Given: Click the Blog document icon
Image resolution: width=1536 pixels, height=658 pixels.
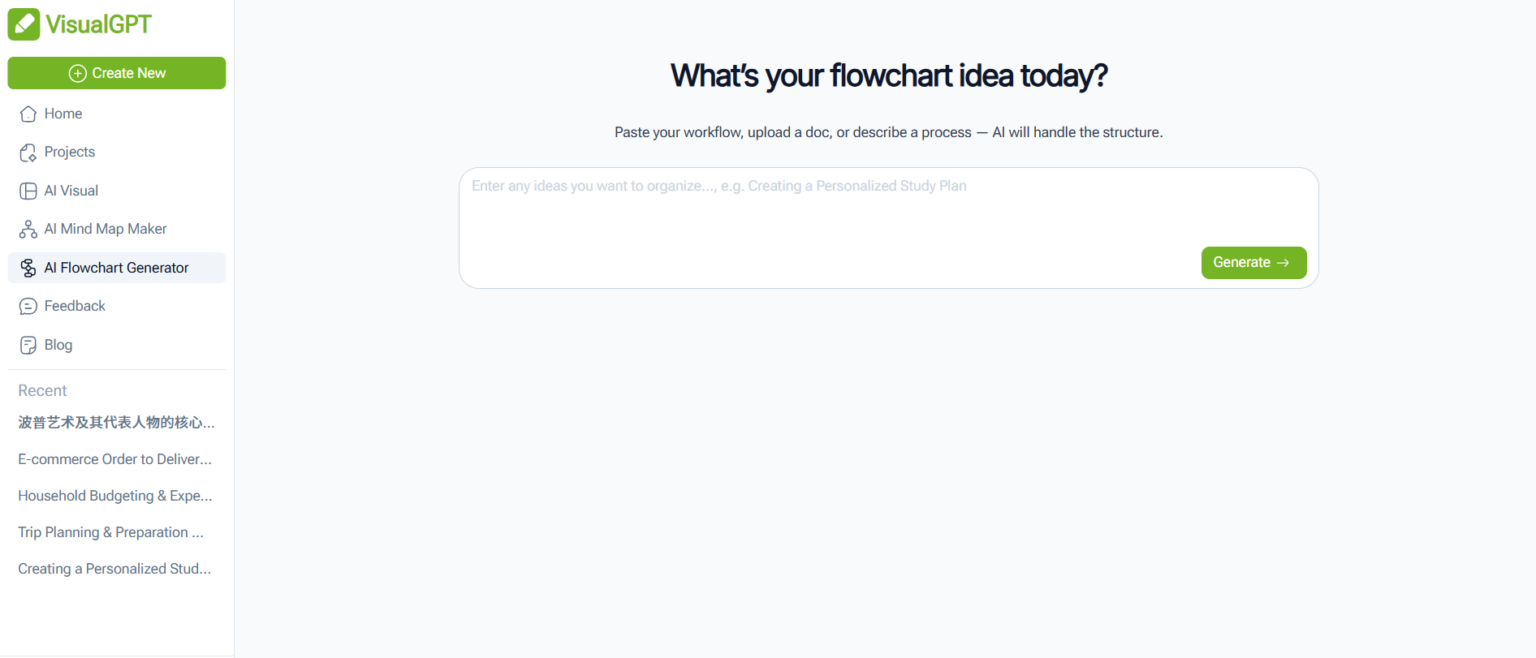Looking at the screenshot, I should point(28,344).
